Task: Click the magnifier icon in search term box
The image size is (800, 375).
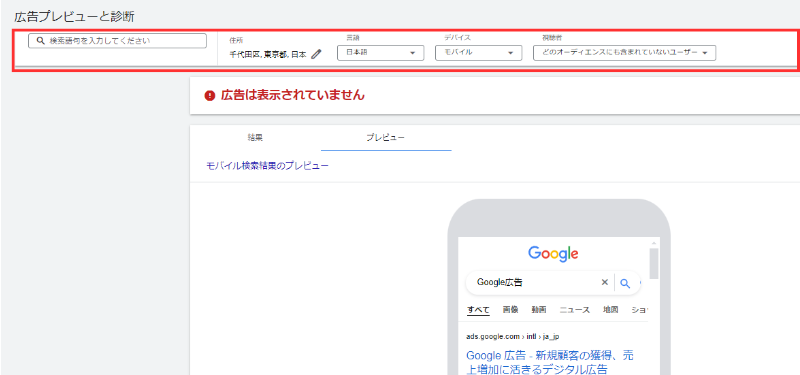Action: tap(41, 41)
